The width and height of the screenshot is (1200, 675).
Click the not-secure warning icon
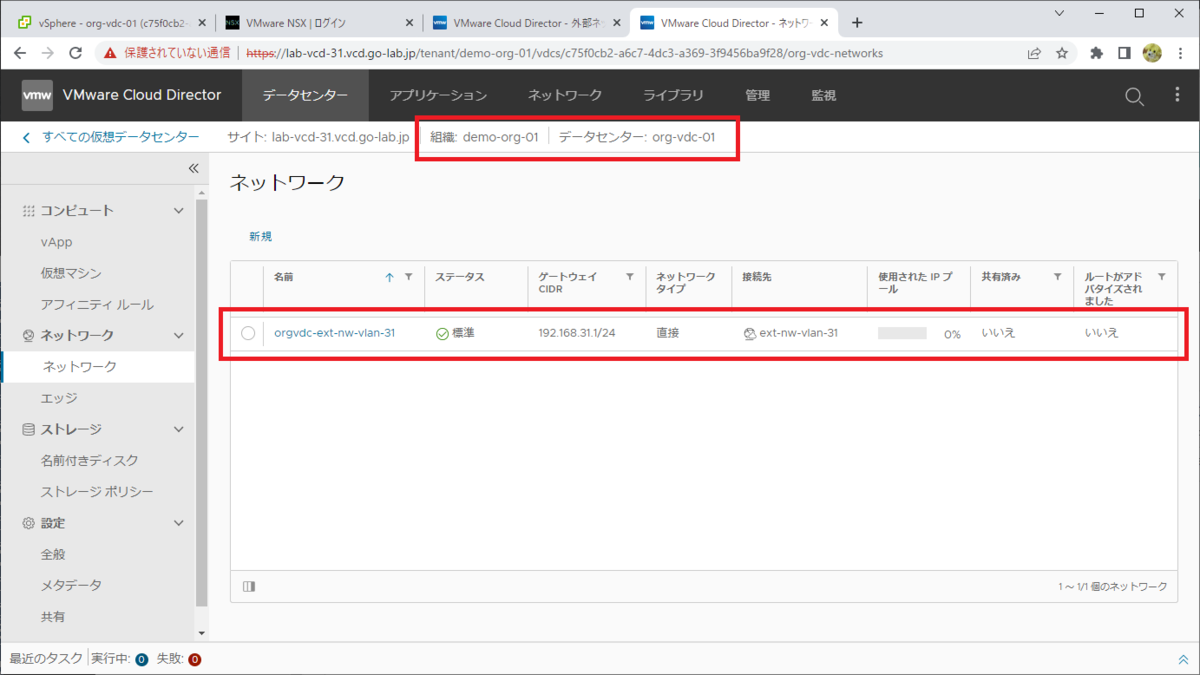110,53
